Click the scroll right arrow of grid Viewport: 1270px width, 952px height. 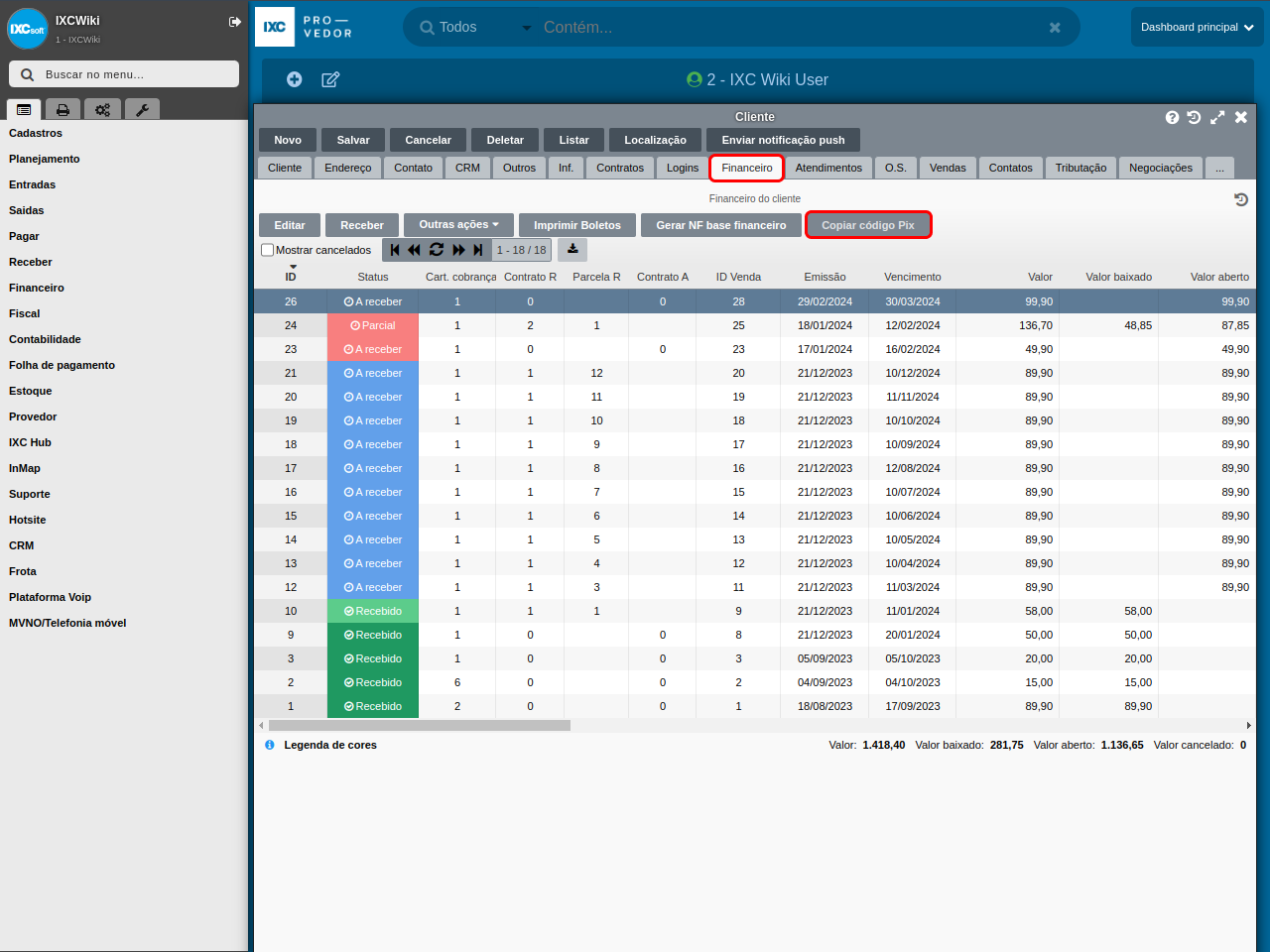1249,725
